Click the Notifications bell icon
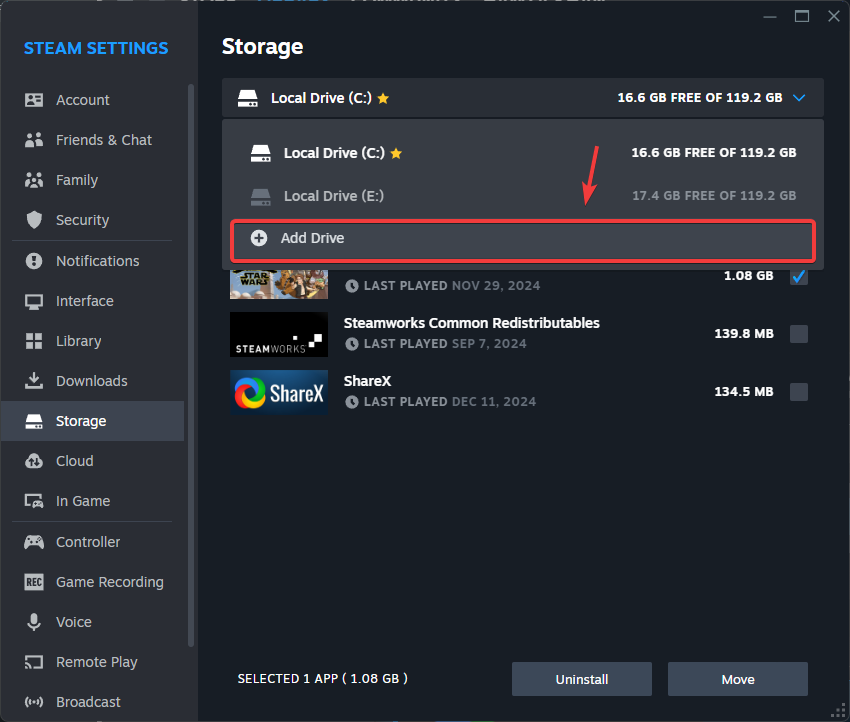This screenshot has height=722, width=850. [x=33, y=261]
